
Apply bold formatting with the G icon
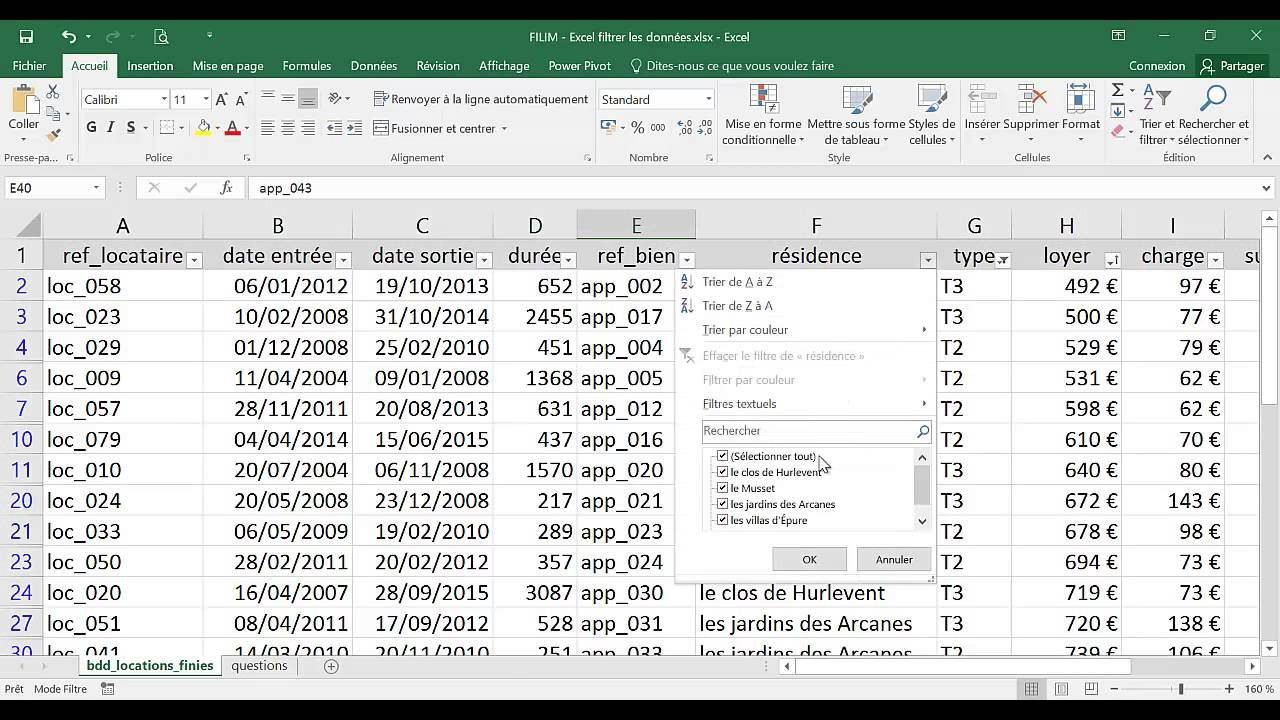(90, 127)
